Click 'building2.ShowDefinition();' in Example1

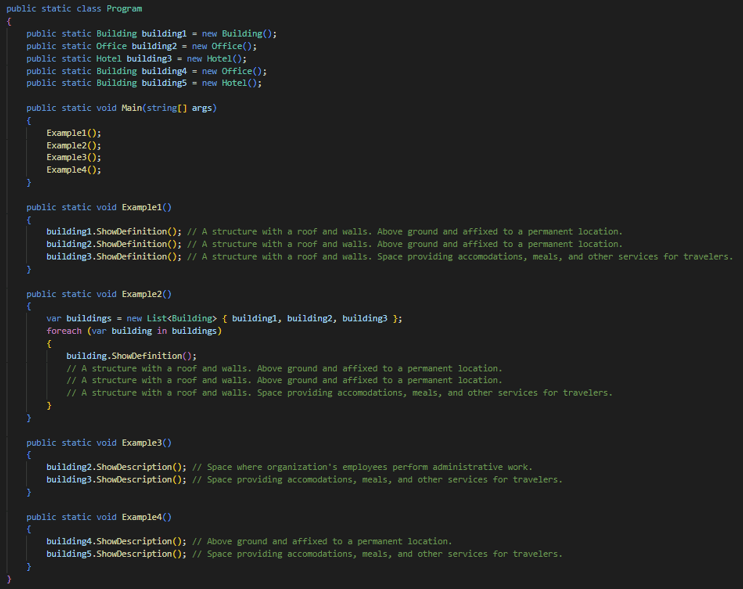click(114, 244)
